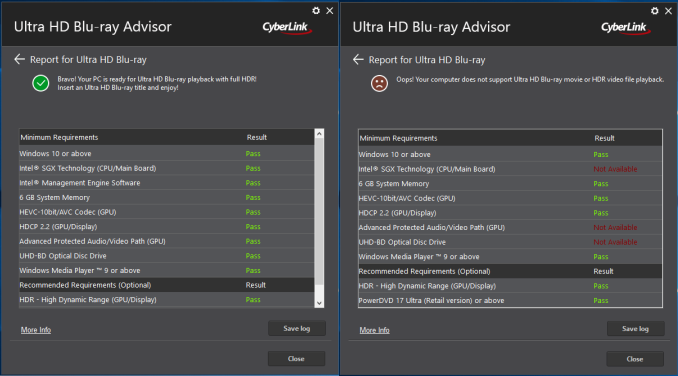Screen dimensions: 678x376
Task: Select 'Advanced Protected Audio/Video Path' row in right window
Action: (x=510, y=227)
